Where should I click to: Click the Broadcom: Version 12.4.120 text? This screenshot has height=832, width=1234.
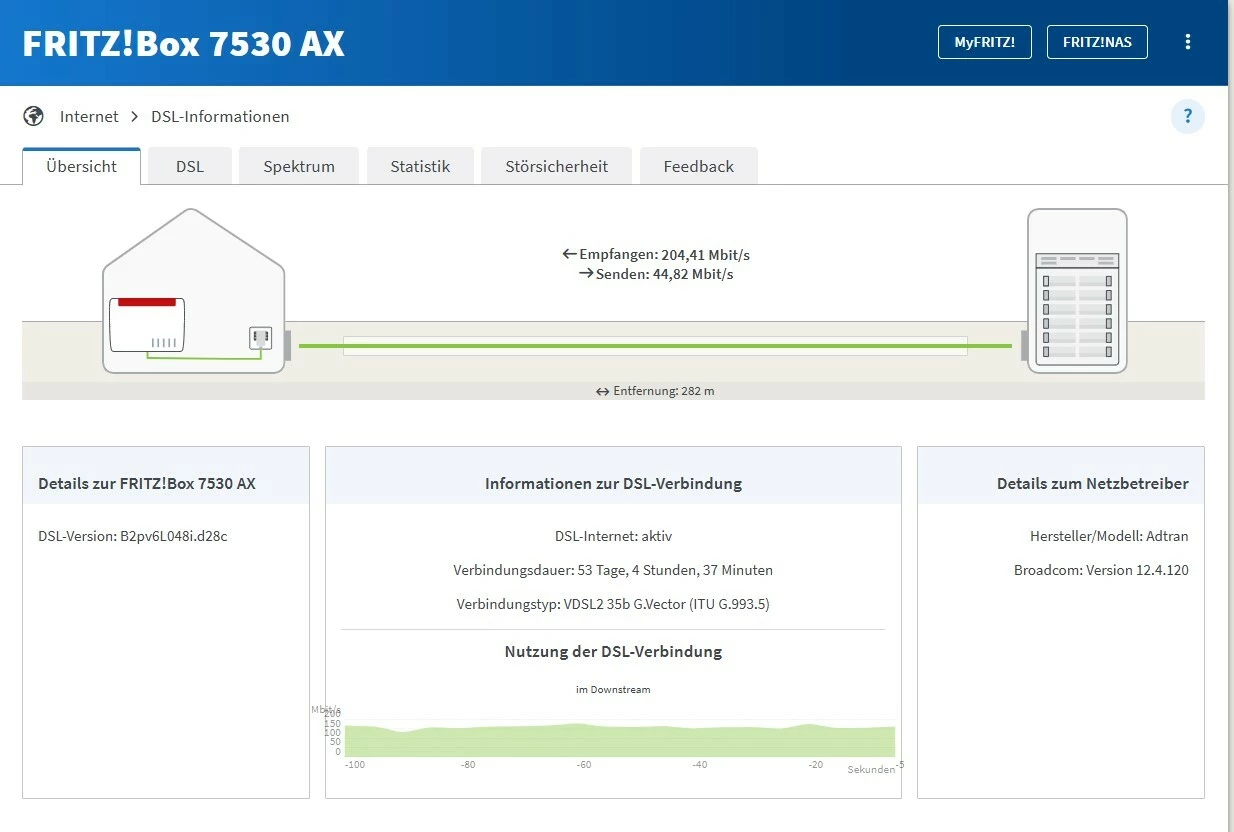[1101, 570]
